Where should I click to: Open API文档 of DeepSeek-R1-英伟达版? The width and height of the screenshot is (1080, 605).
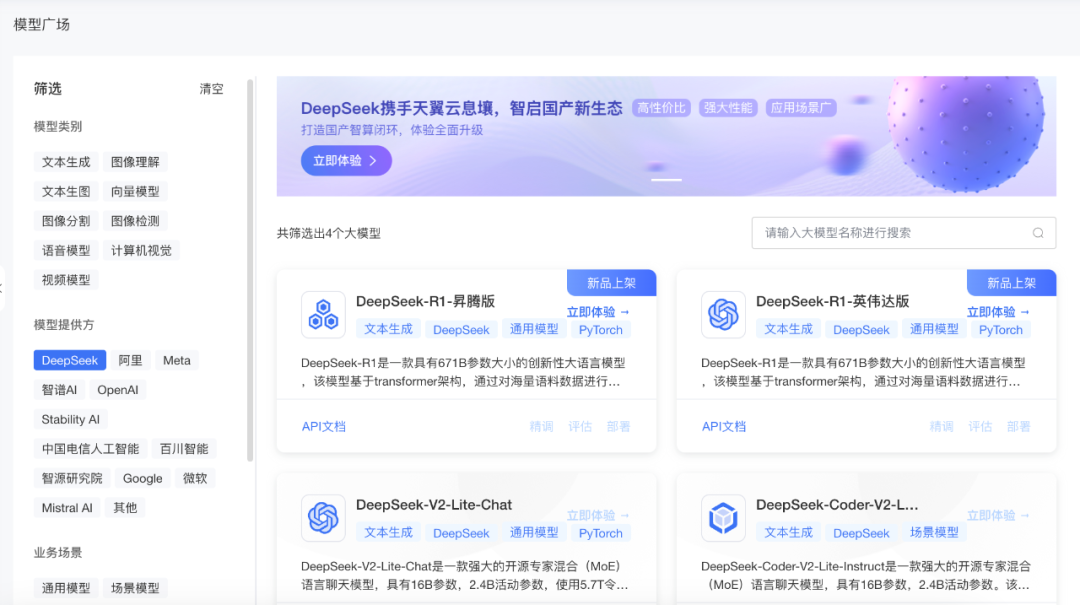pyautogui.click(x=724, y=427)
